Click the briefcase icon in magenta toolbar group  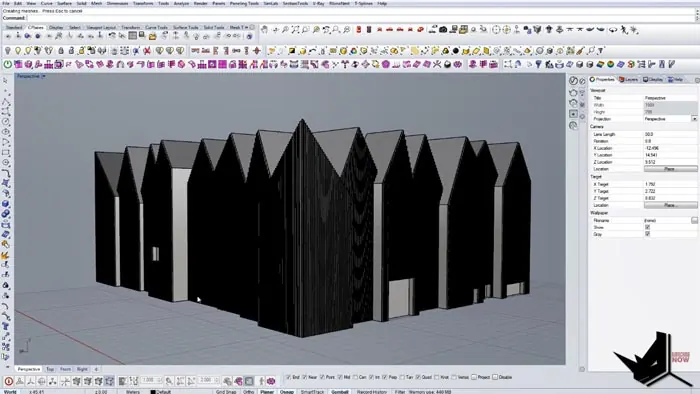click(493, 65)
